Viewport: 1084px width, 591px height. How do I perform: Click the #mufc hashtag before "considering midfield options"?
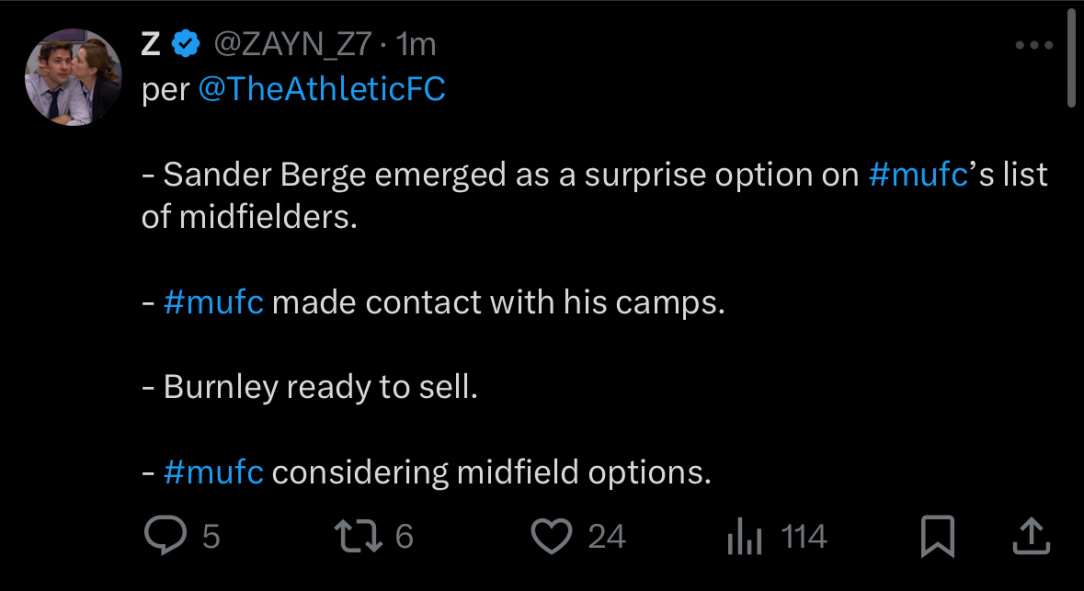pyautogui.click(x=214, y=472)
